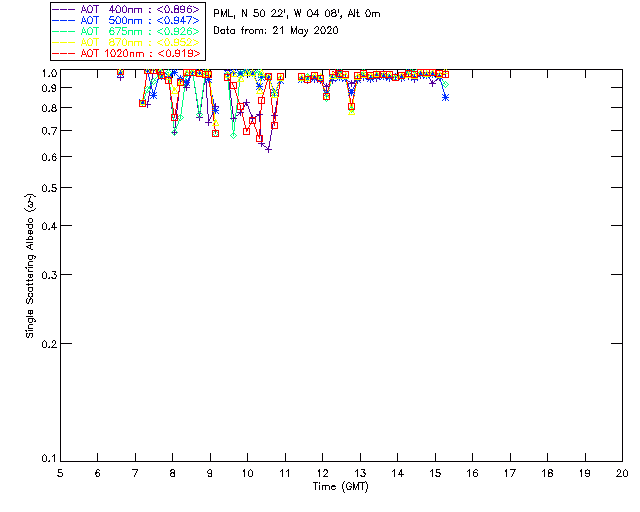This screenshot has width=640, height=512.
Task: Click the 'Time (GMT)' axis label
Action: pos(340,487)
